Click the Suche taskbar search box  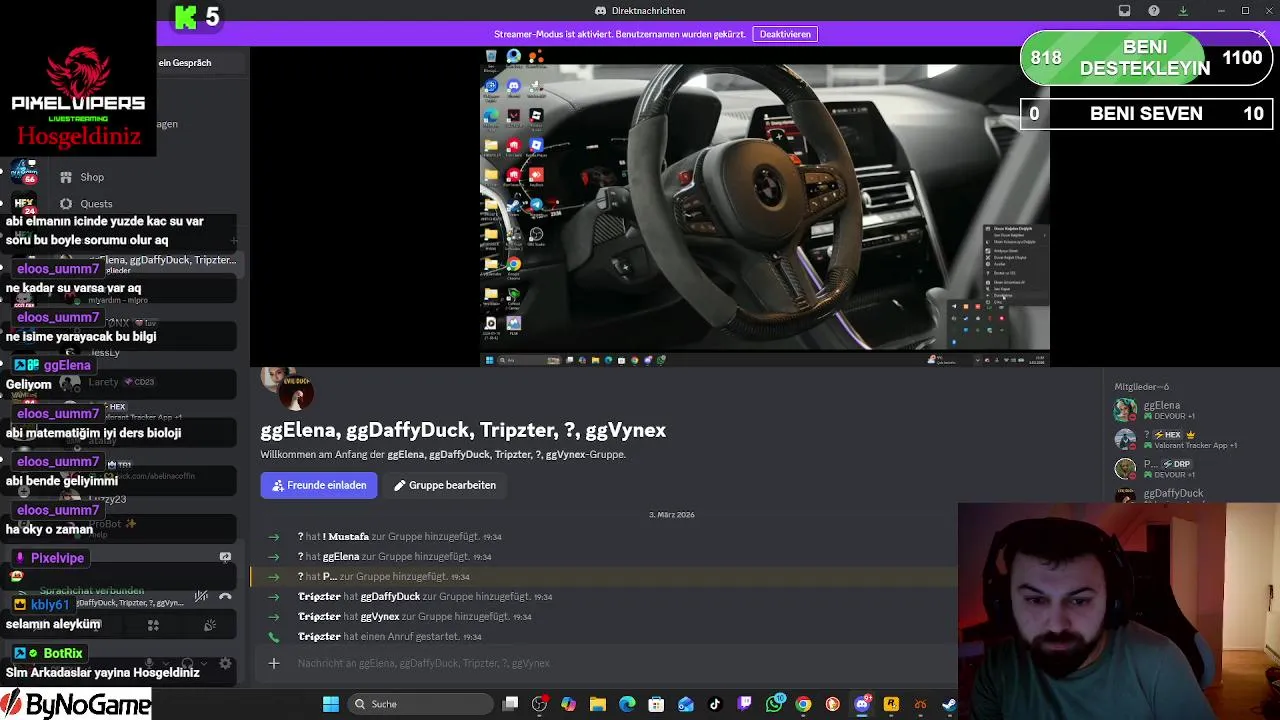coord(420,704)
